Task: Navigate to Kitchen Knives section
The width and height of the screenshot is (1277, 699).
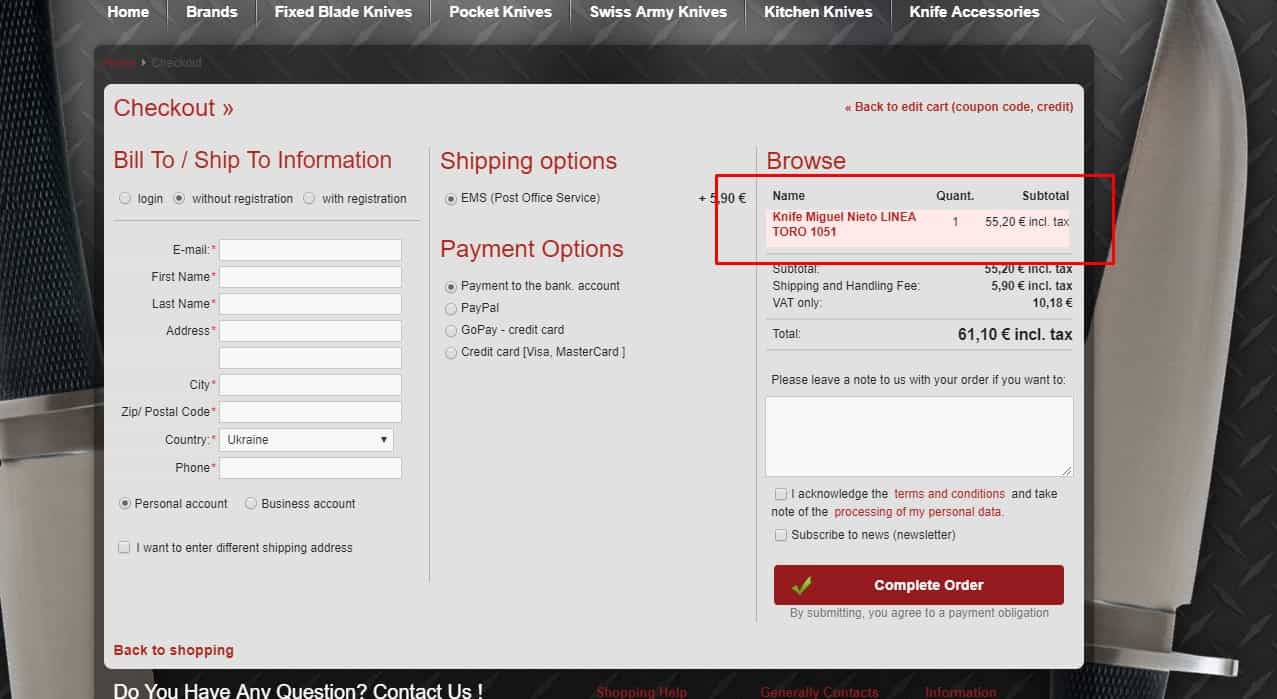Action: pyautogui.click(x=818, y=12)
